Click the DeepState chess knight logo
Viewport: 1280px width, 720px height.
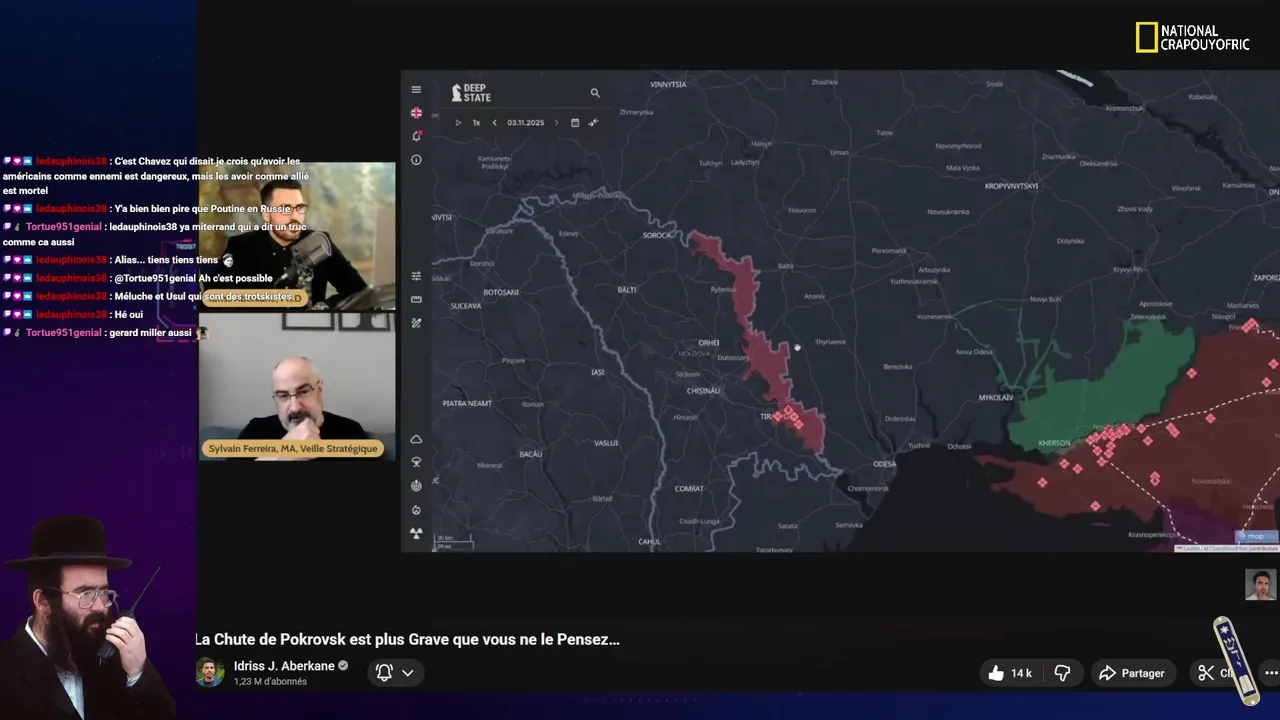(x=457, y=93)
